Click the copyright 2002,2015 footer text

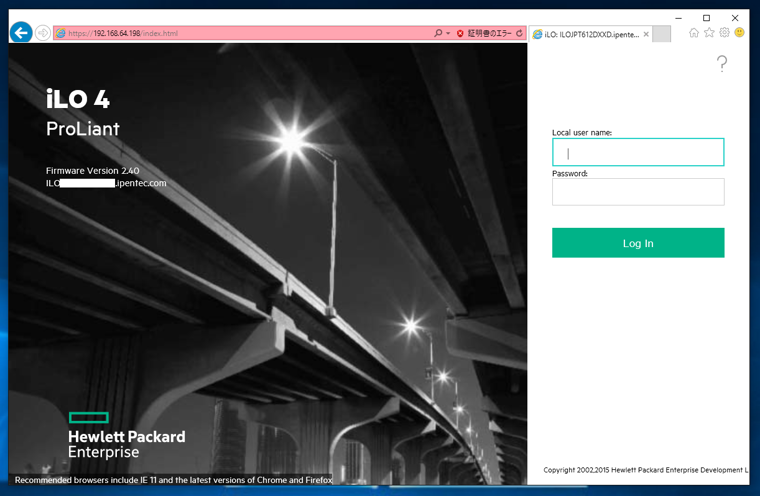point(645,470)
